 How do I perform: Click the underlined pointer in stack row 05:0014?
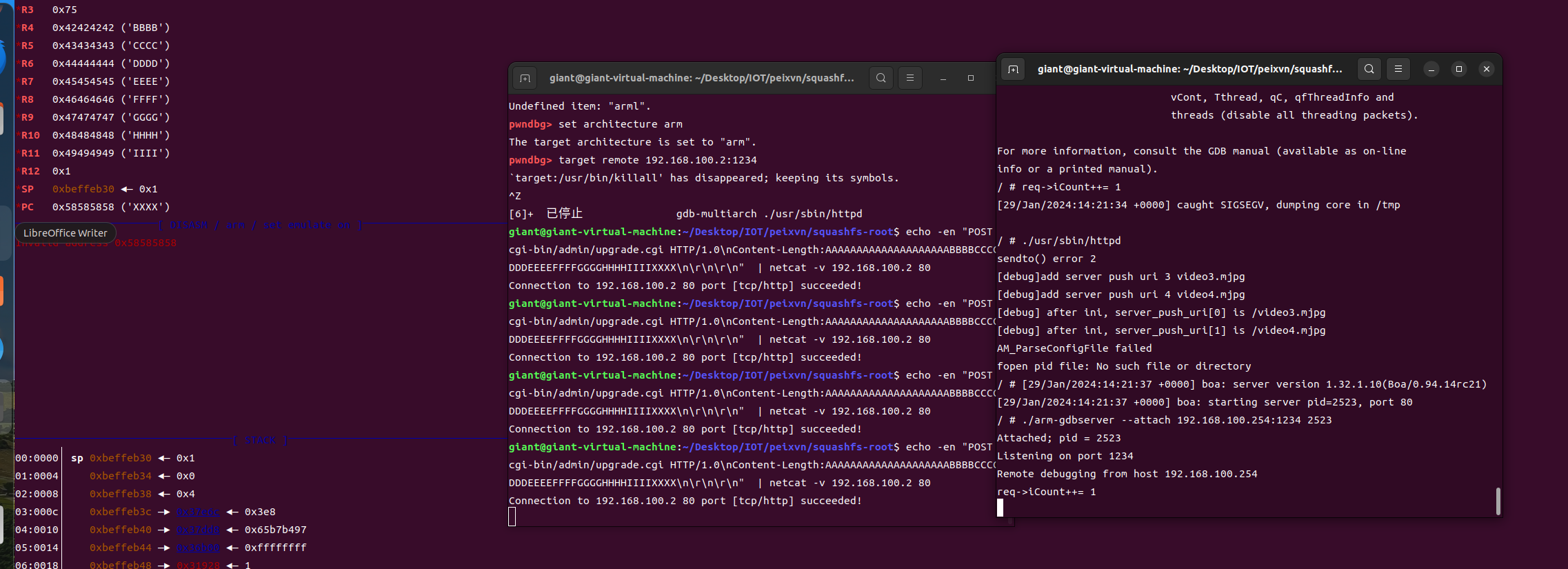(198, 548)
